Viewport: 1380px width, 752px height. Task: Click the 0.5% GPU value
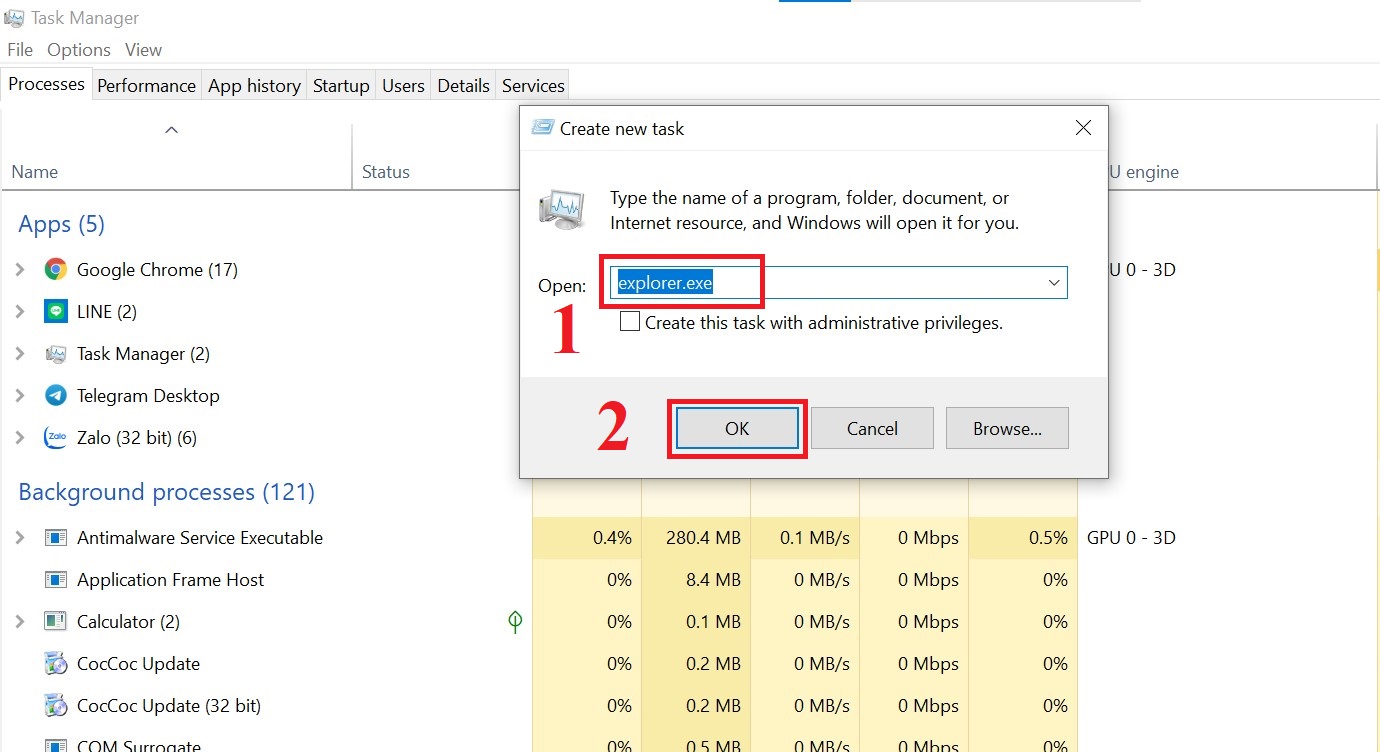[x=1048, y=537]
